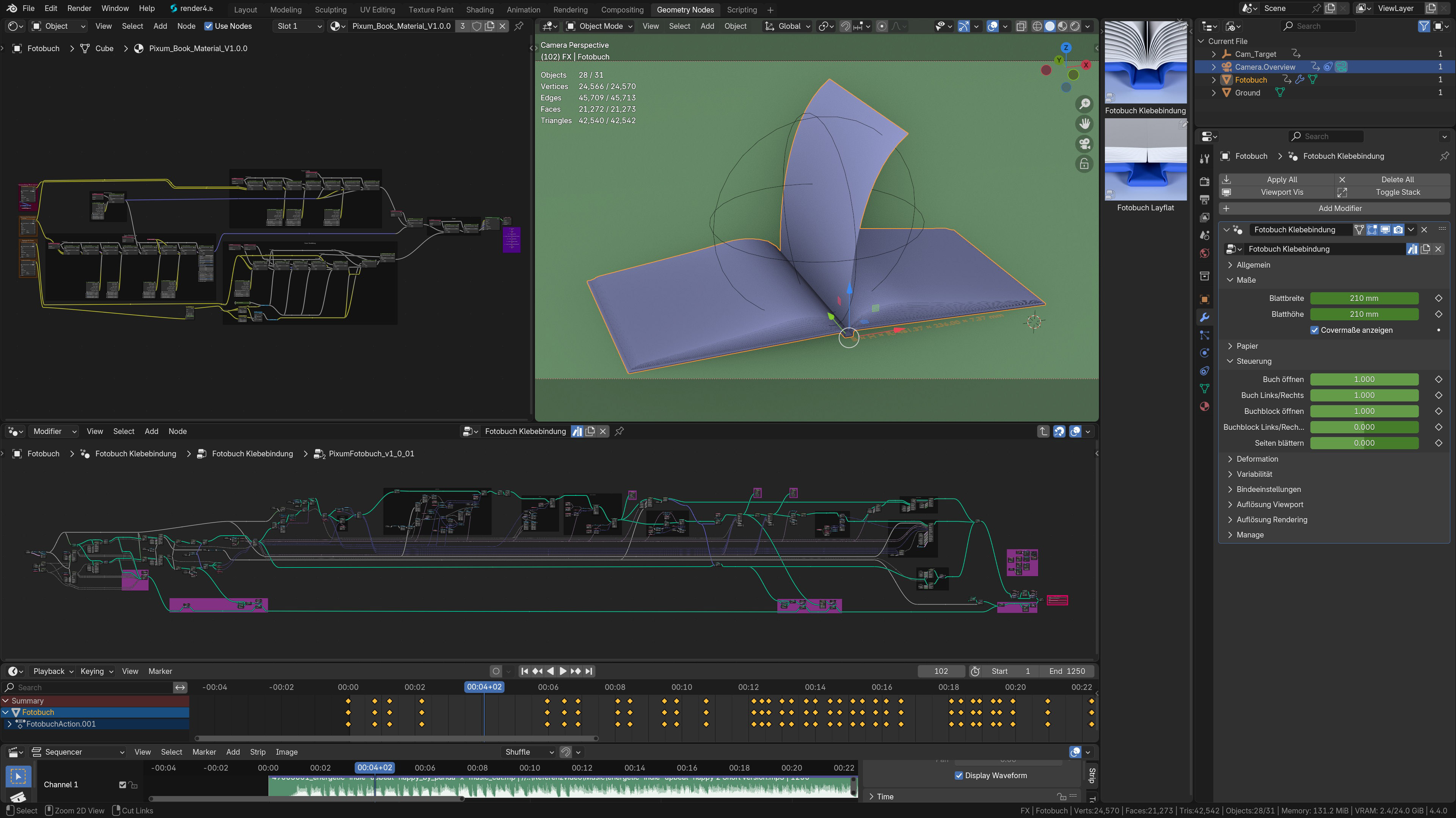Switch to the Shading workspace tab
This screenshot has width=1456, height=818.
click(479, 9)
